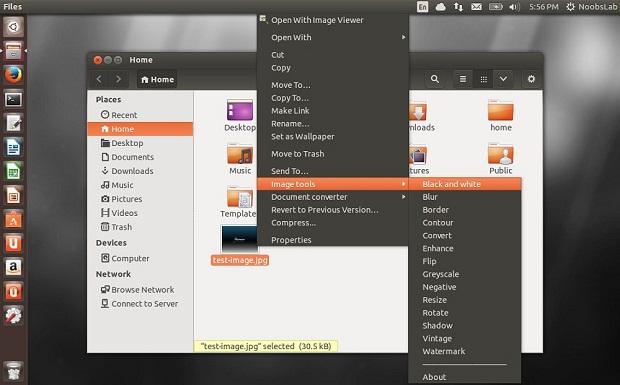Select Greyscale in Image tools submenu

click(x=465, y=274)
